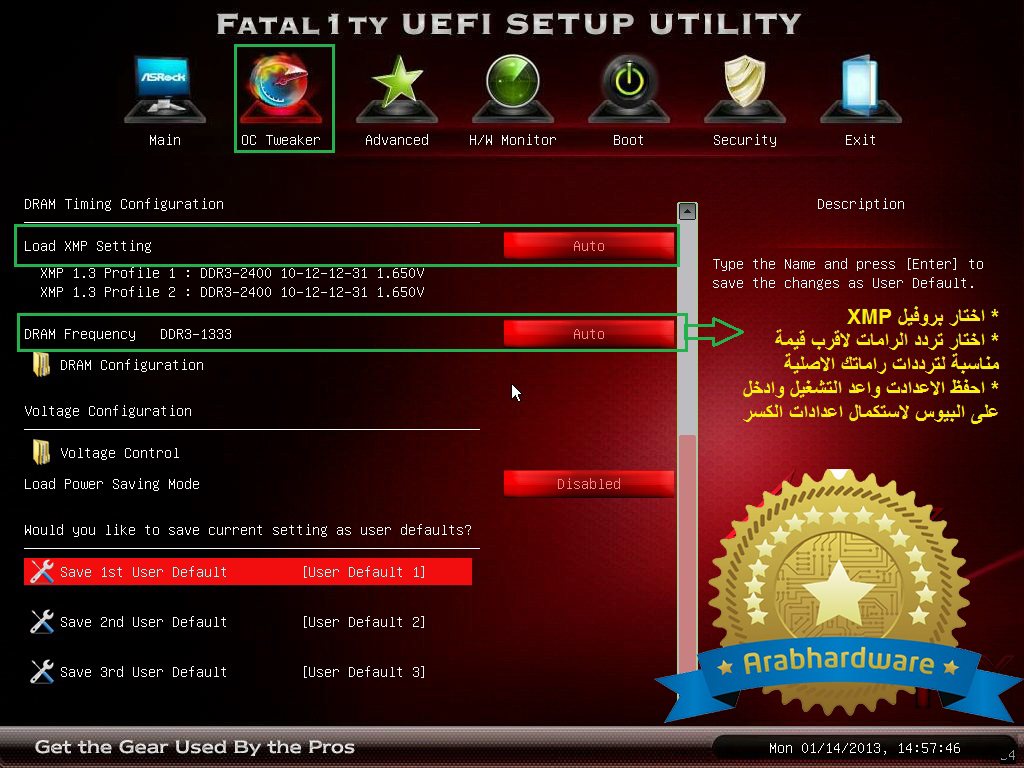Change Load Power Saving Mode Disabled value
This screenshot has height=768, width=1024.
pos(589,484)
